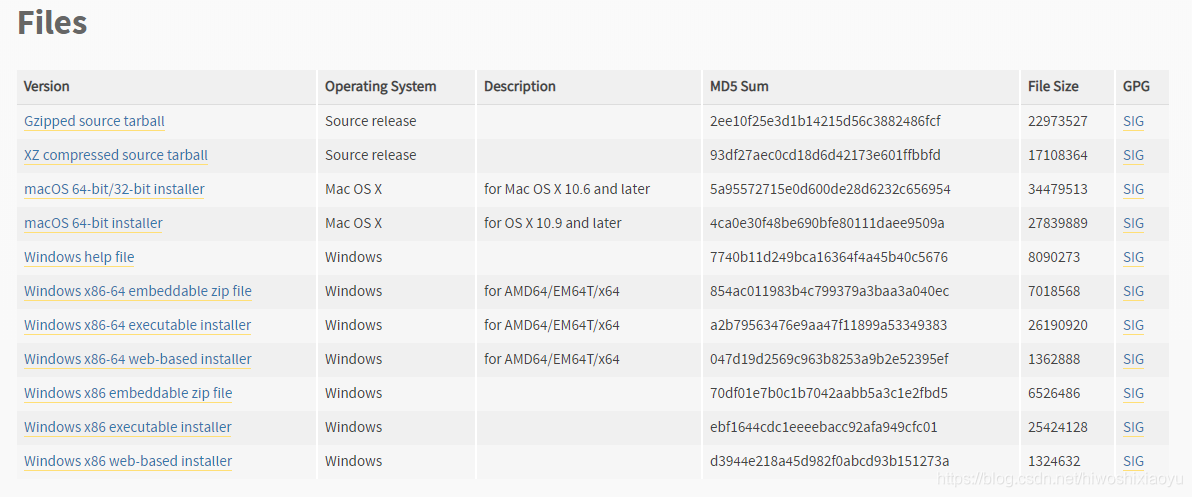
Task: Click Windows x86-64 executable installer link
Action: (138, 325)
